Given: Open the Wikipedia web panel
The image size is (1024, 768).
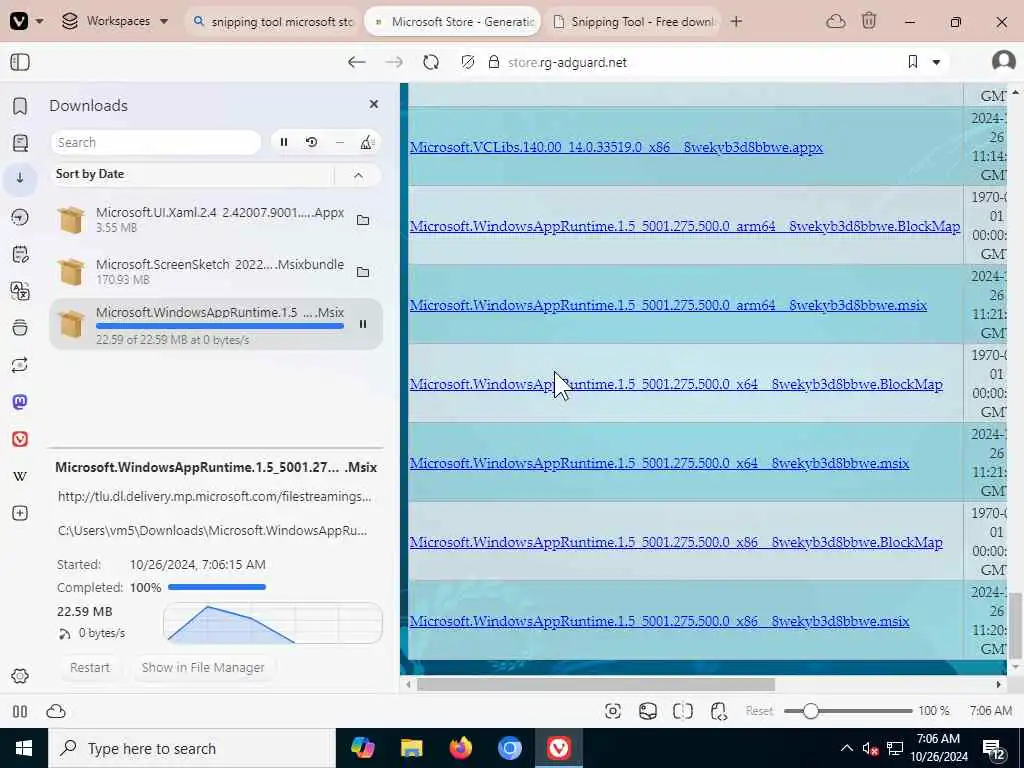Looking at the screenshot, I should point(20,476).
